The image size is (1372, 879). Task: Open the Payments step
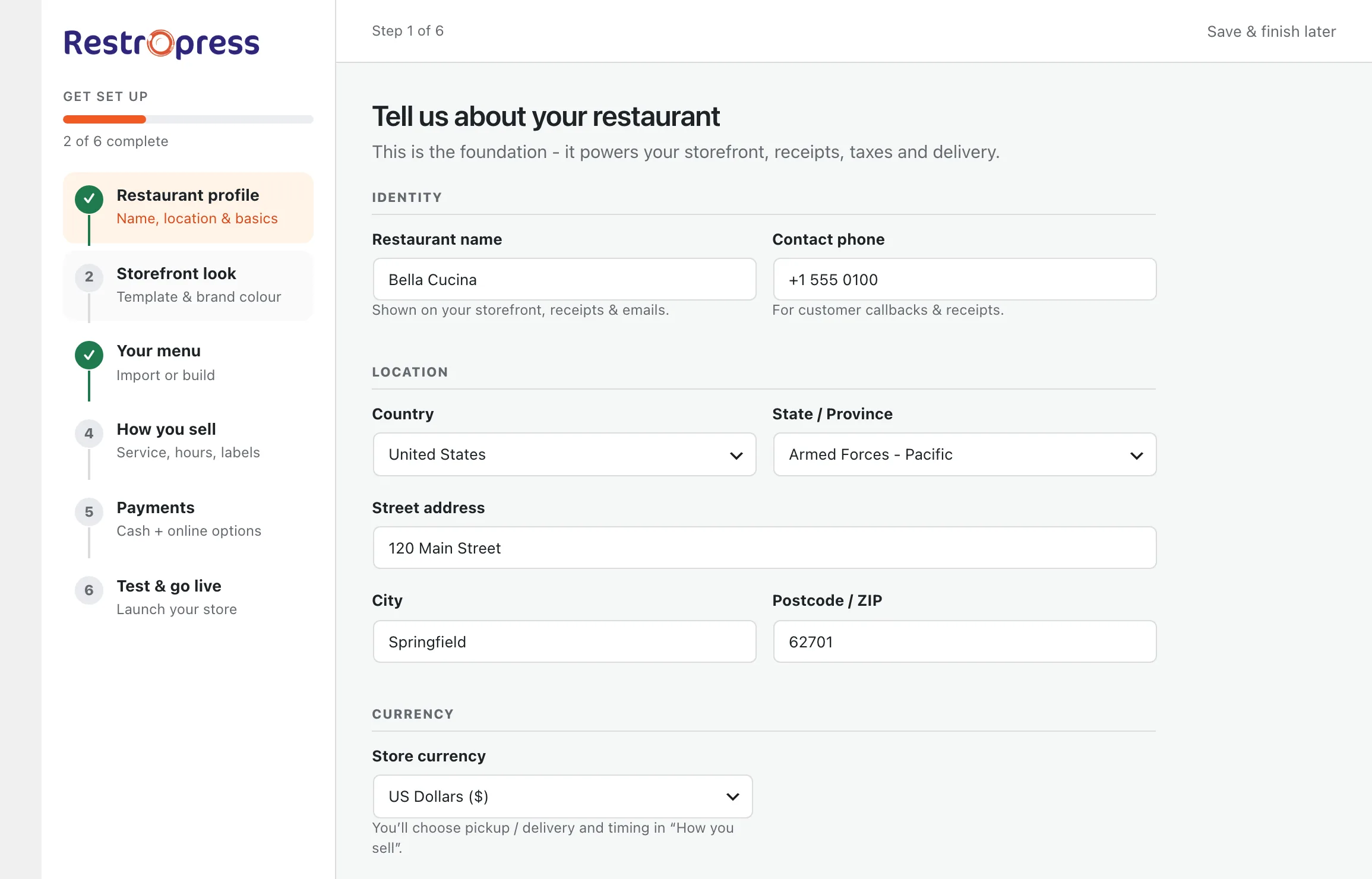tap(188, 520)
